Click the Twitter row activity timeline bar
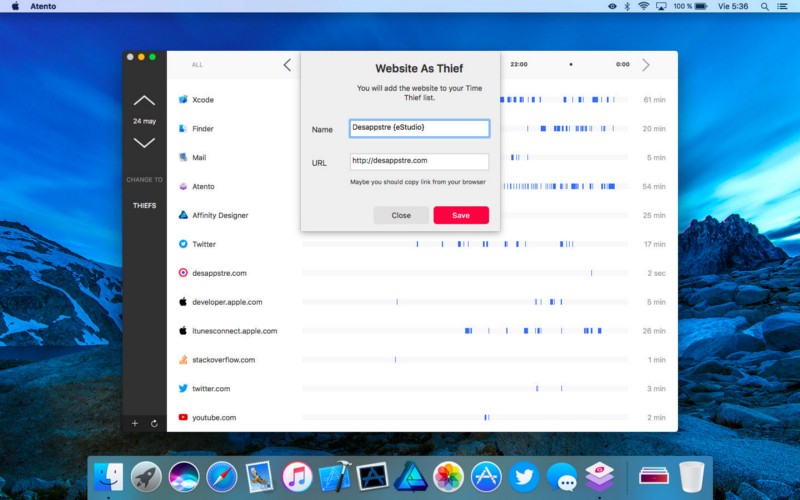800x500 pixels. [x=465, y=244]
